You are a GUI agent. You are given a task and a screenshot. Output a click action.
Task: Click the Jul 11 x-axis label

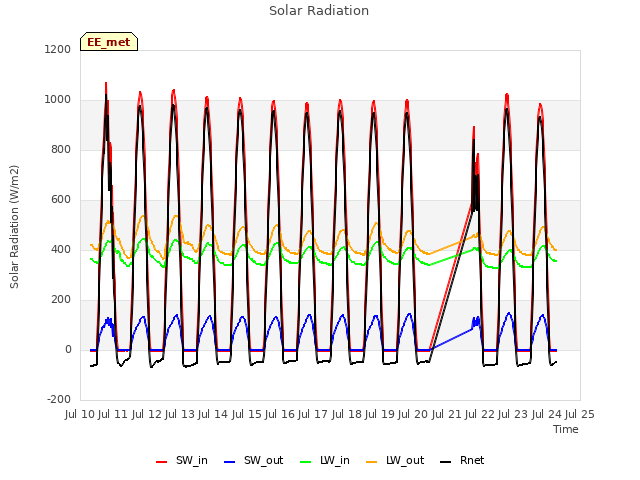tap(113, 414)
